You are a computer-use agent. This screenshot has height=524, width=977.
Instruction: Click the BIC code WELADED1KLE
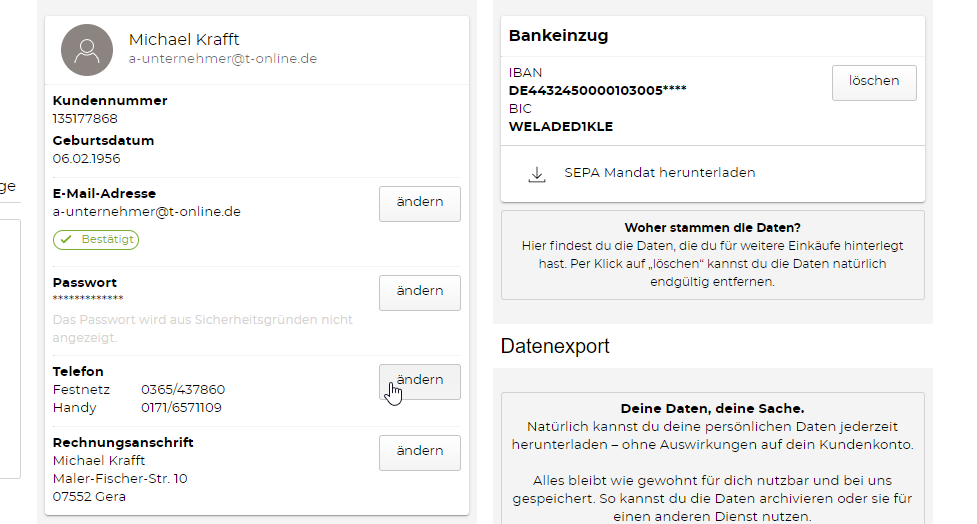560,127
